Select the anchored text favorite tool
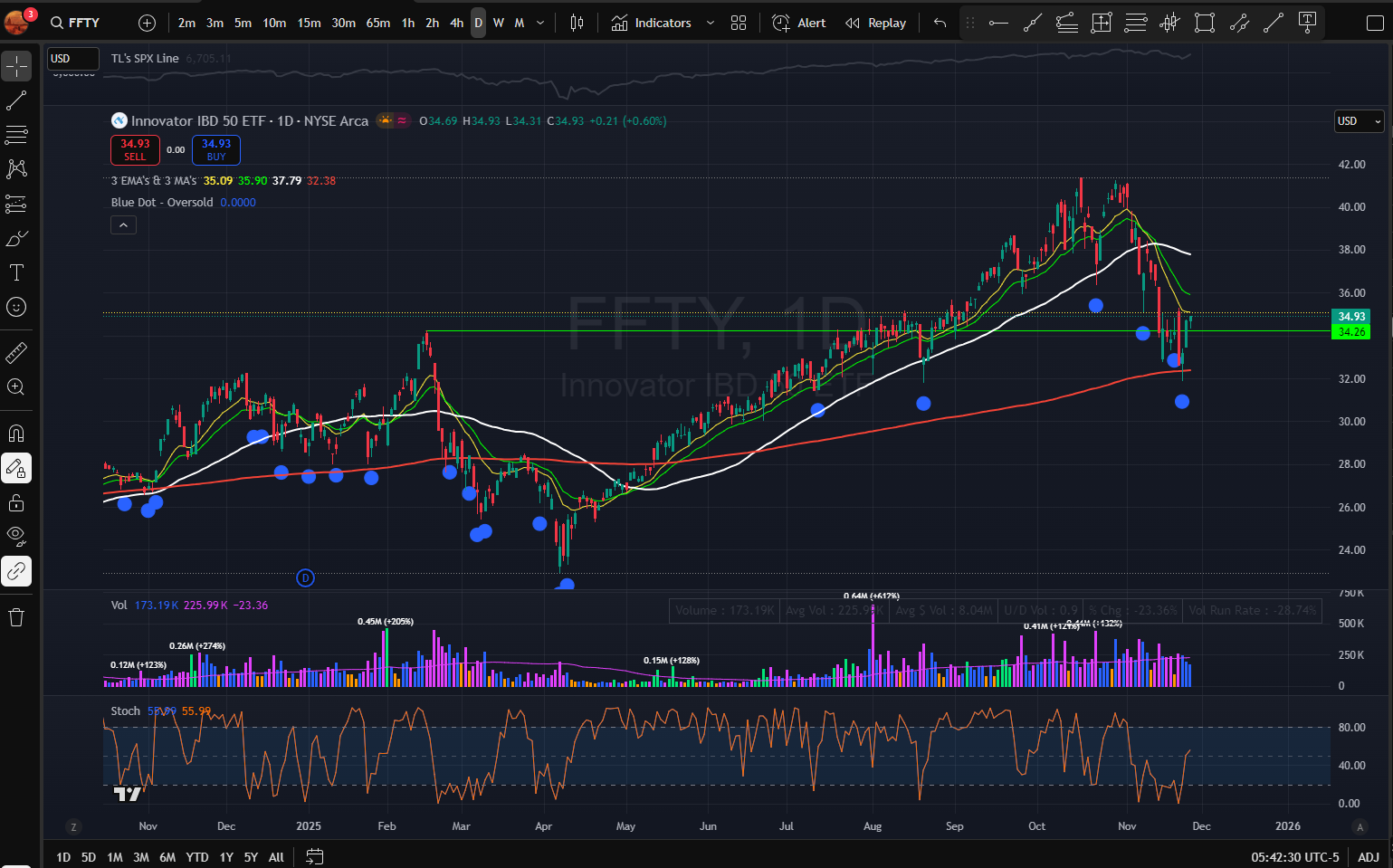This screenshot has width=1393, height=868. click(1307, 23)
